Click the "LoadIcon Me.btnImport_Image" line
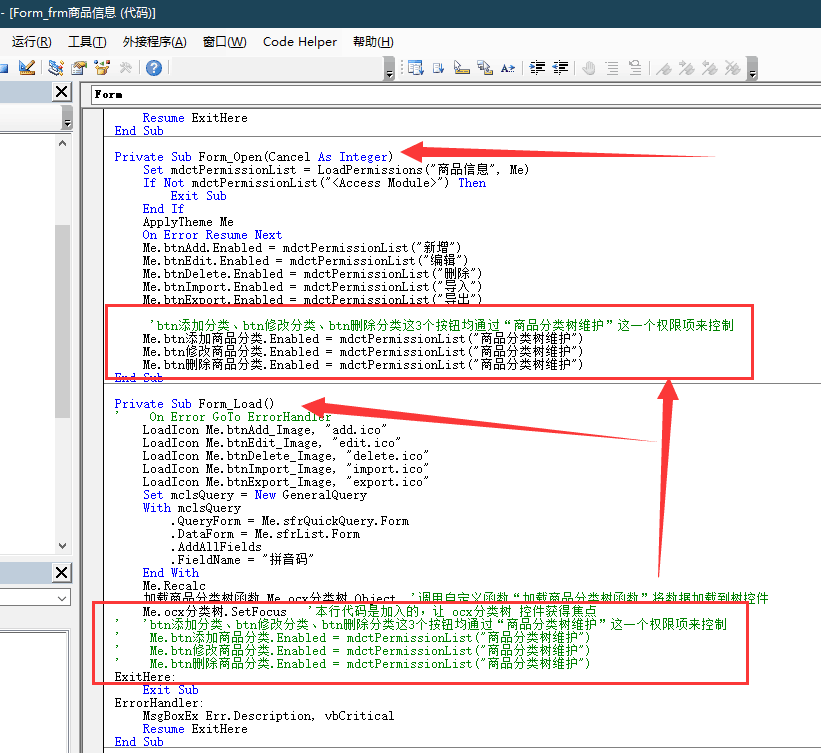 286,469
